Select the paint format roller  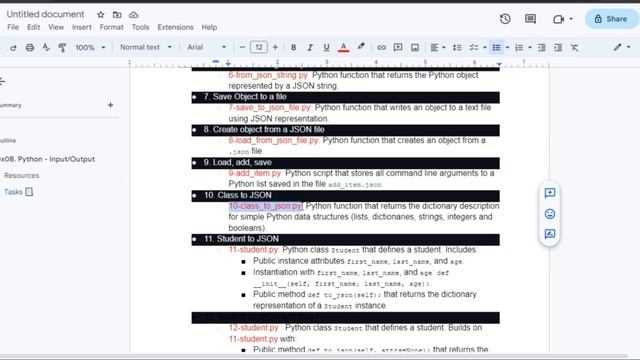(62, 47)
